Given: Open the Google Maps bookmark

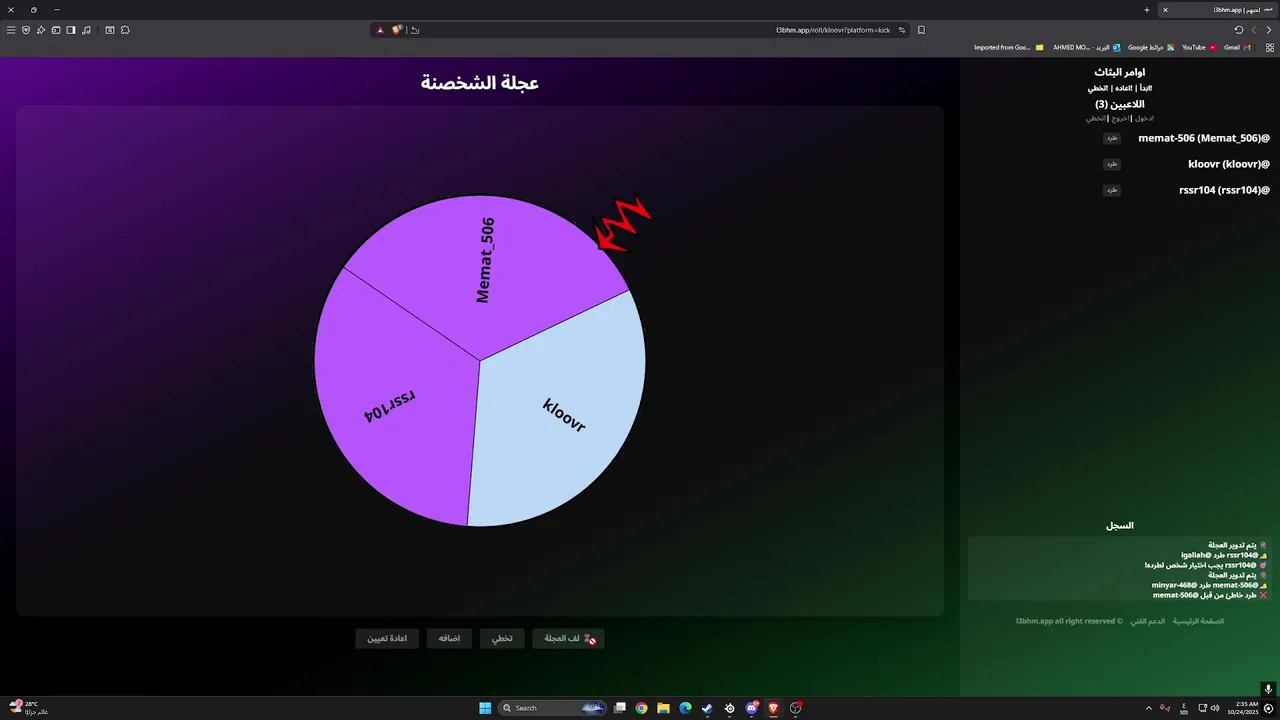Looking at the screenshot, I should 1151,47.
